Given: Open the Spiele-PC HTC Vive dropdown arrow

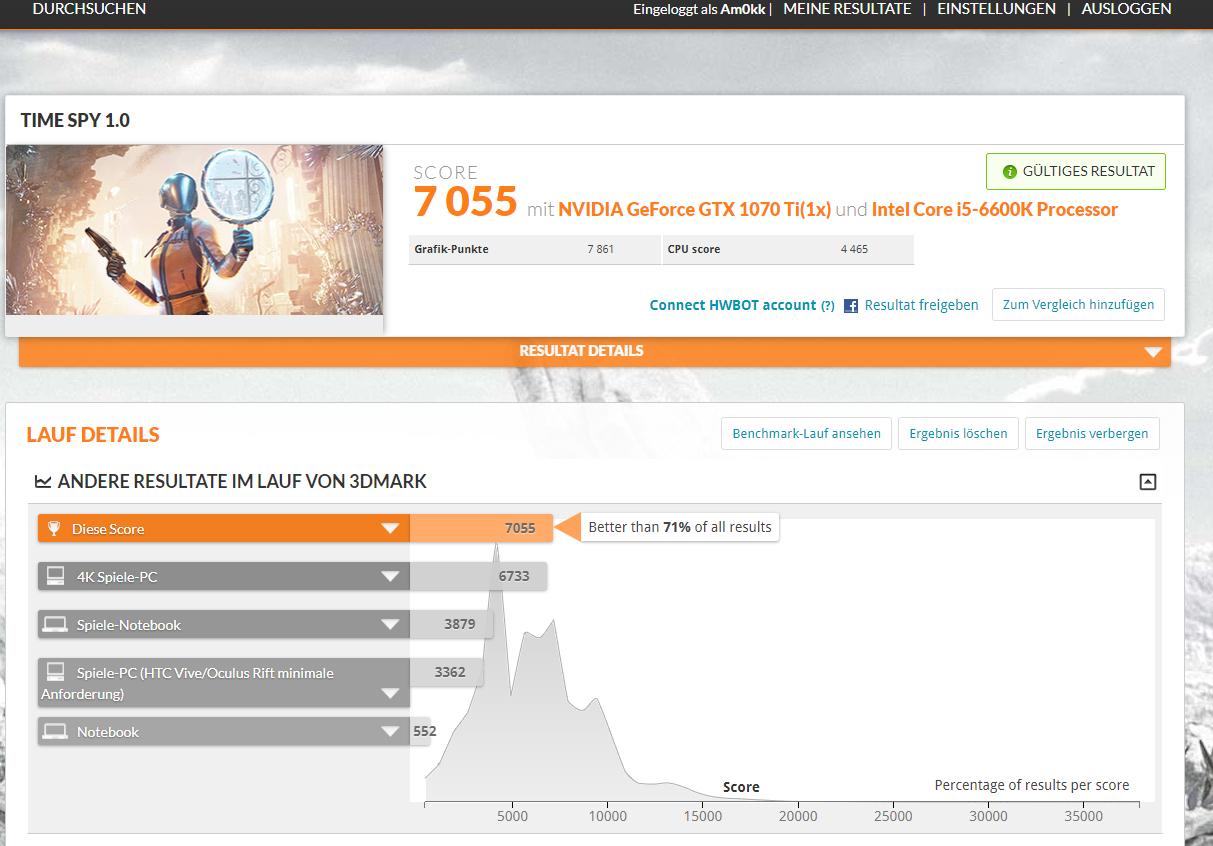Looking at the screenshot, I should pyautogui.click(x=390, y=694).
